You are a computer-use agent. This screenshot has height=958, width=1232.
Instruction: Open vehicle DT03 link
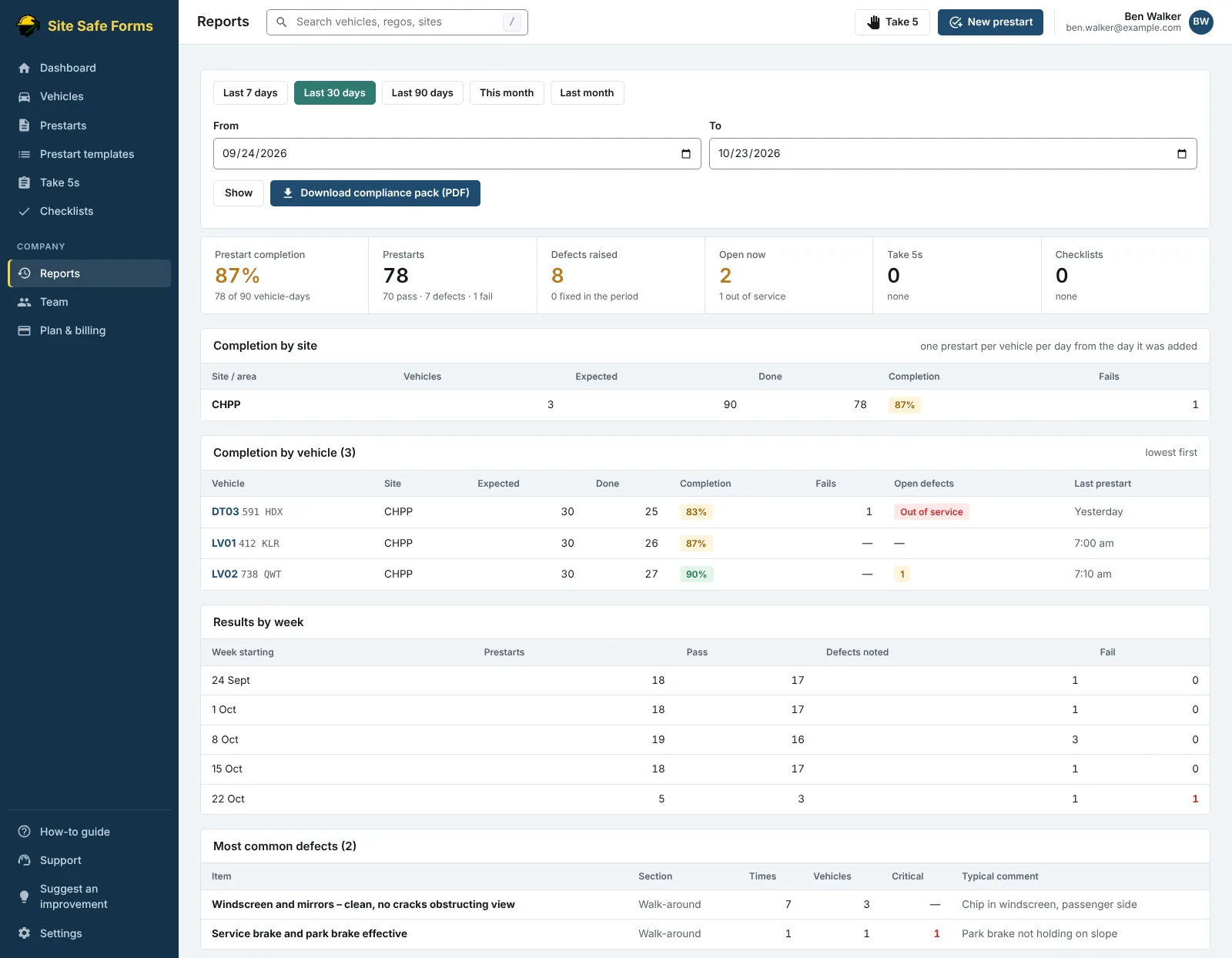coord(225,512)
